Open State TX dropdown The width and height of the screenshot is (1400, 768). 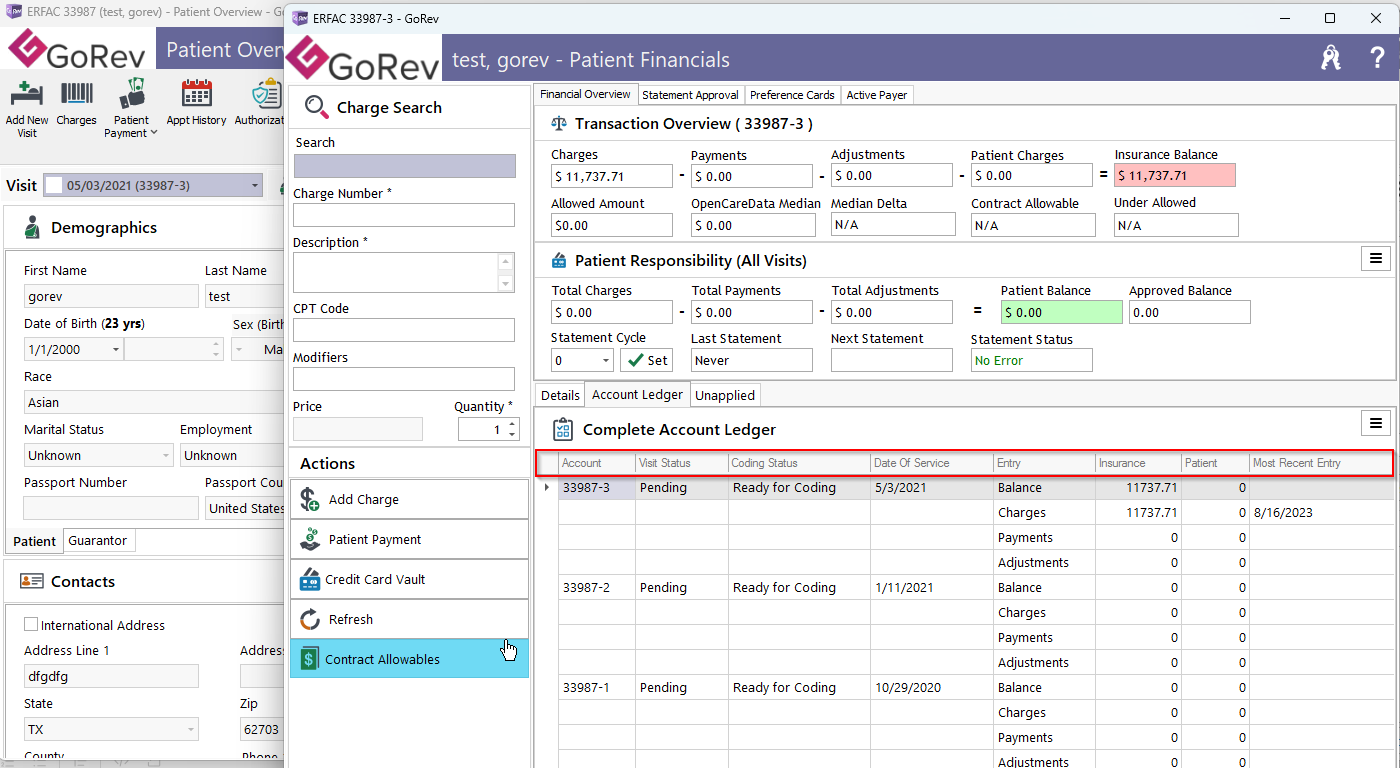pyautogui.click(x=191, y=729)
